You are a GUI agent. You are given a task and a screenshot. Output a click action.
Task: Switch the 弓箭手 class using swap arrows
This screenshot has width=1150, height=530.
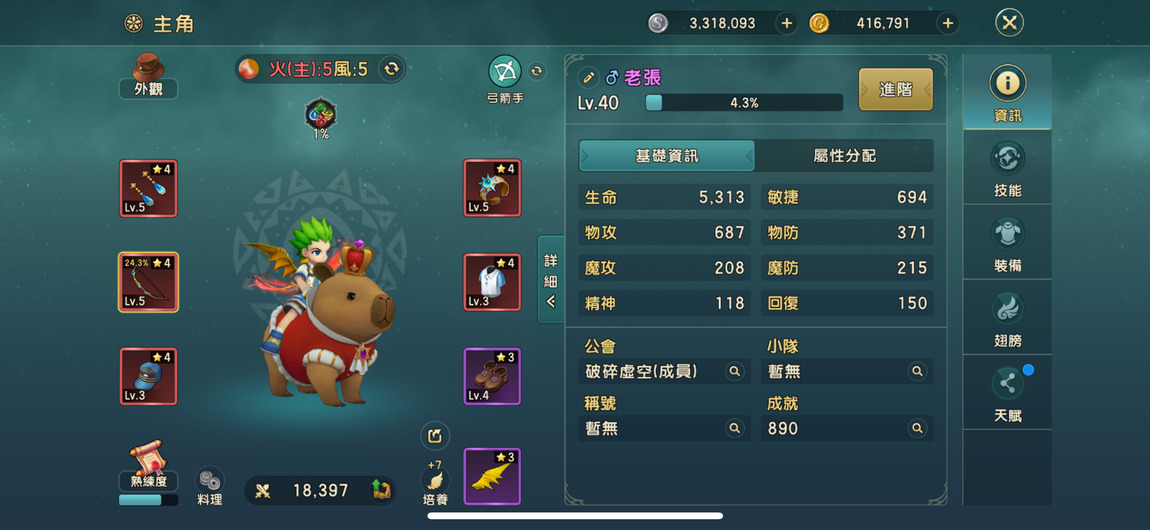537,70
